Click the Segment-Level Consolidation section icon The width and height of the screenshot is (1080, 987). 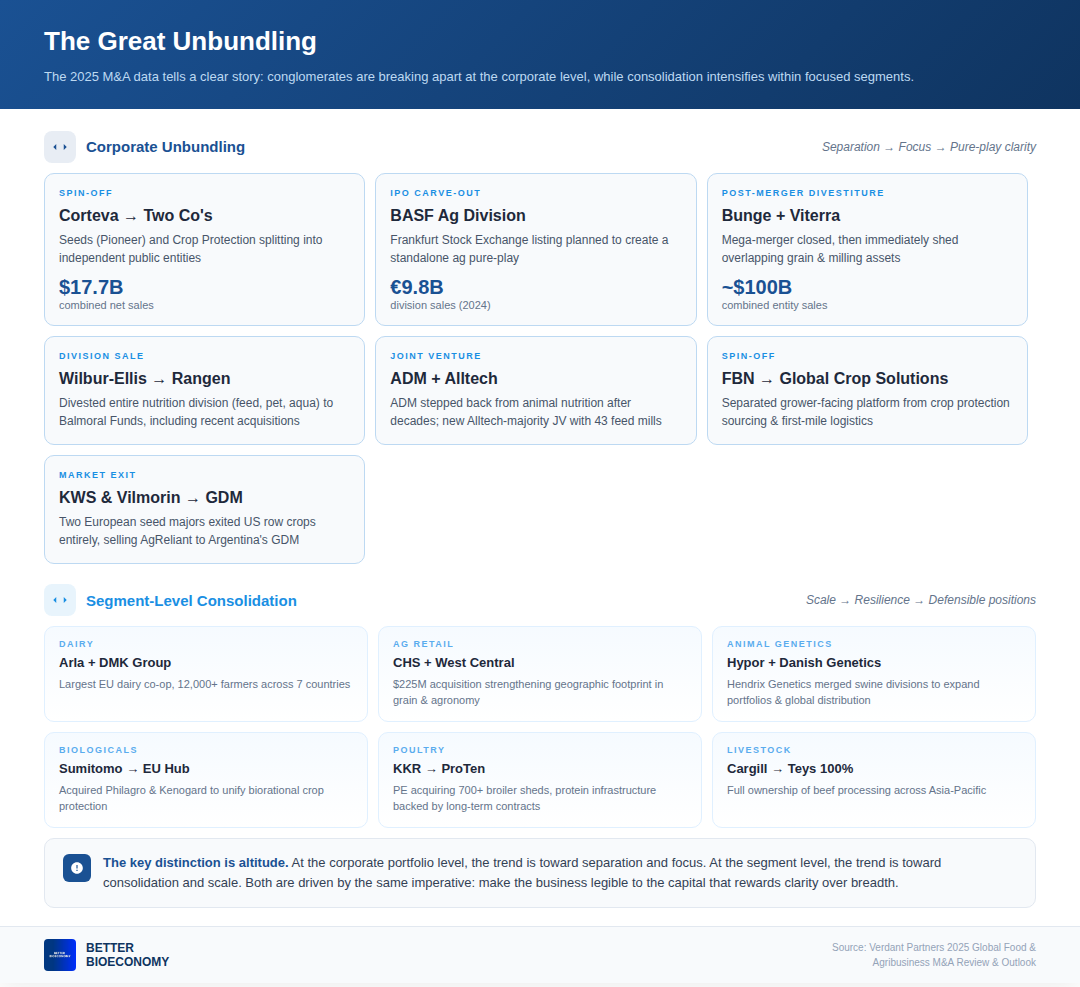[60, 600]
